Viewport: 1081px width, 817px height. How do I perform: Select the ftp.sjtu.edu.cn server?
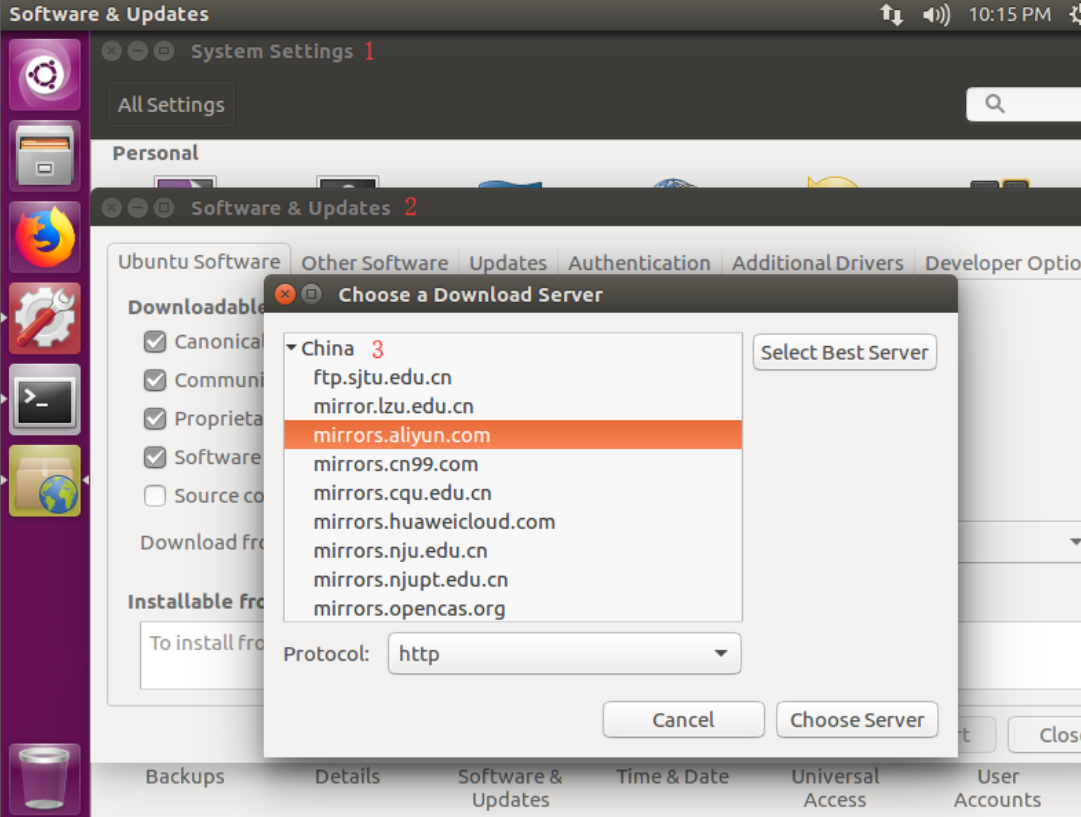click(x=513, y=377)
